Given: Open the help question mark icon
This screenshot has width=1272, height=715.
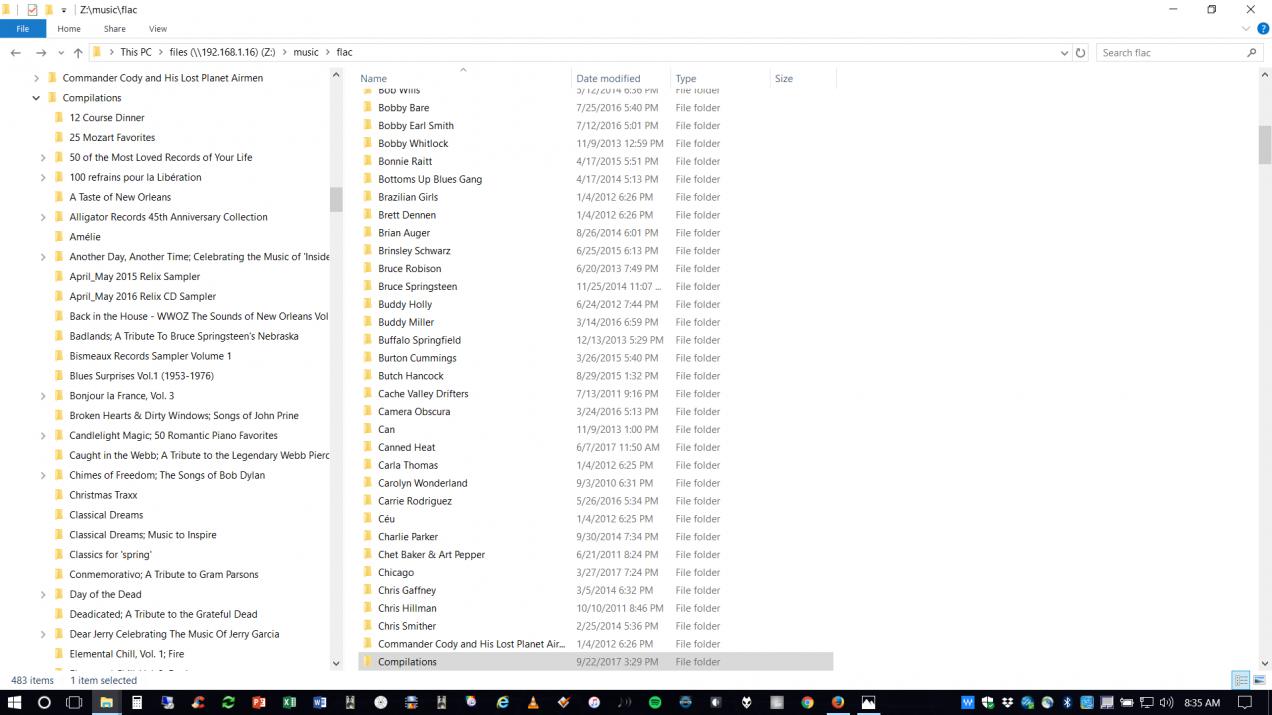Looking at the screenshot, I should 1260,29.
